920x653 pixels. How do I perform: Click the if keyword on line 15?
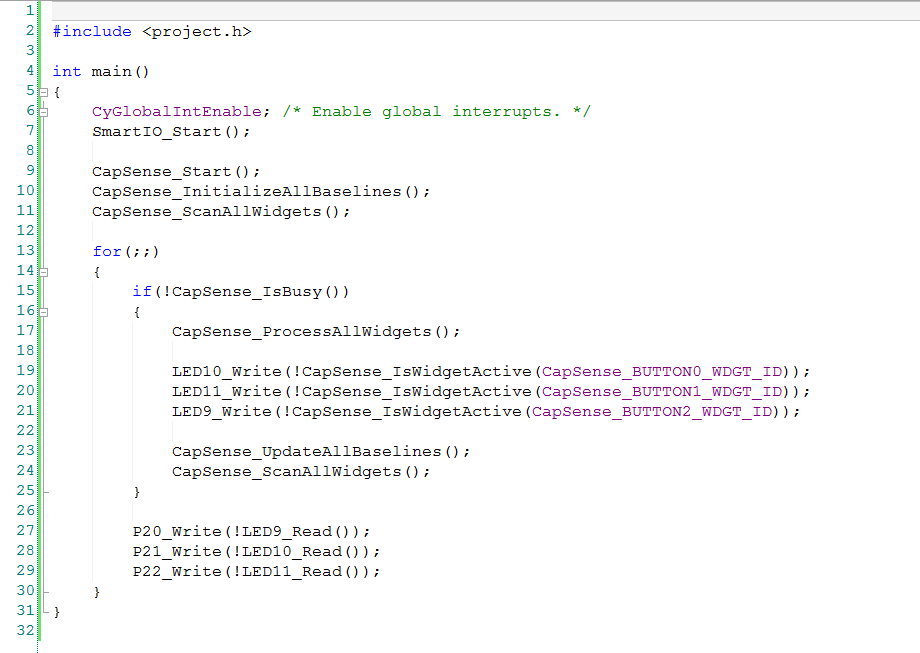pos(142,291)
